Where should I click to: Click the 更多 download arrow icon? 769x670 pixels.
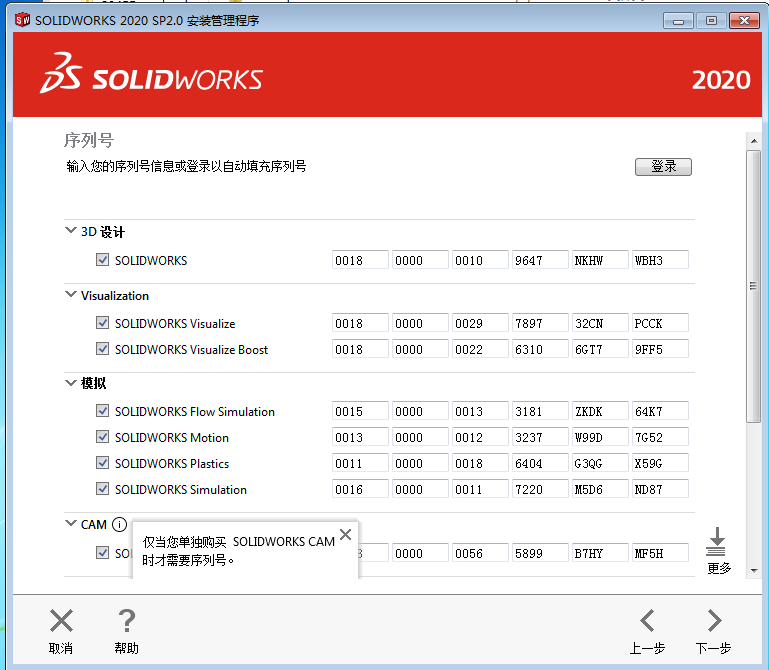[x=716, y=543]
